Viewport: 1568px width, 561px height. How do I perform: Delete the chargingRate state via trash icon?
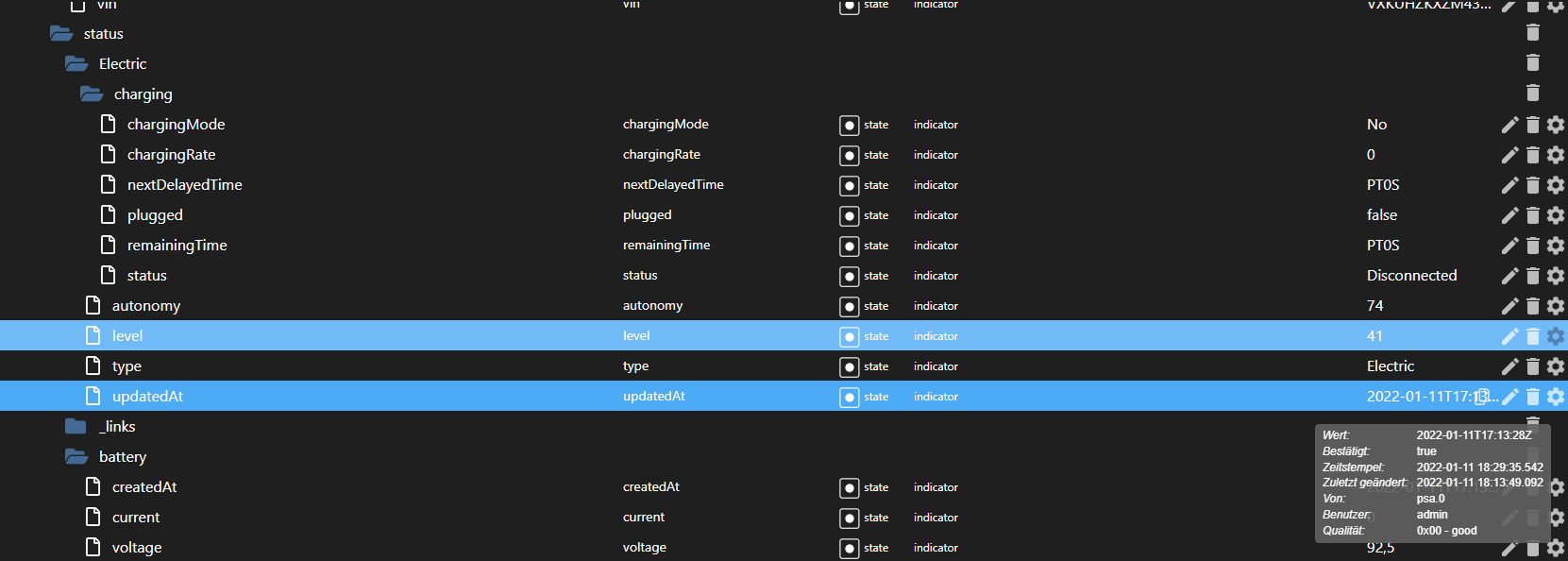click(1533, 155)
